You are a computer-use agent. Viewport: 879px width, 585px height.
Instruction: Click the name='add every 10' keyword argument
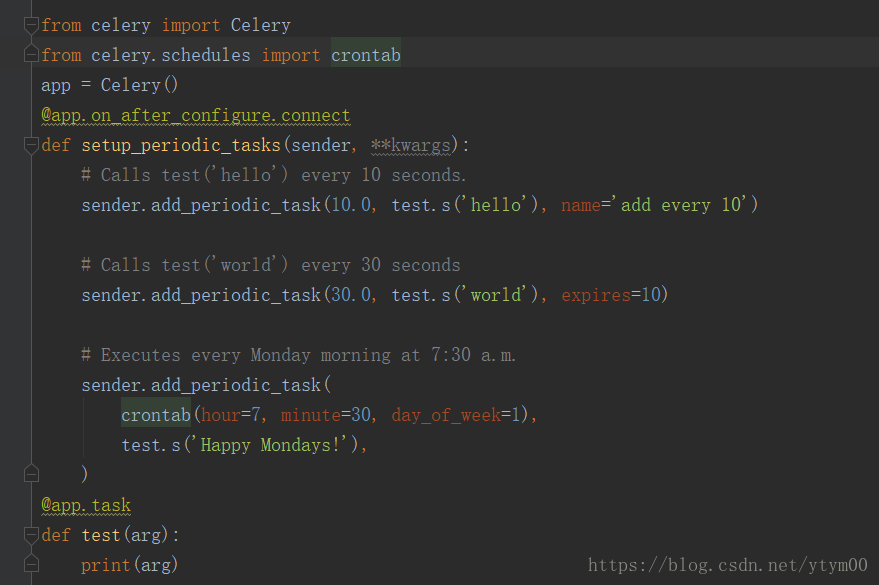(x=654, y=205)
